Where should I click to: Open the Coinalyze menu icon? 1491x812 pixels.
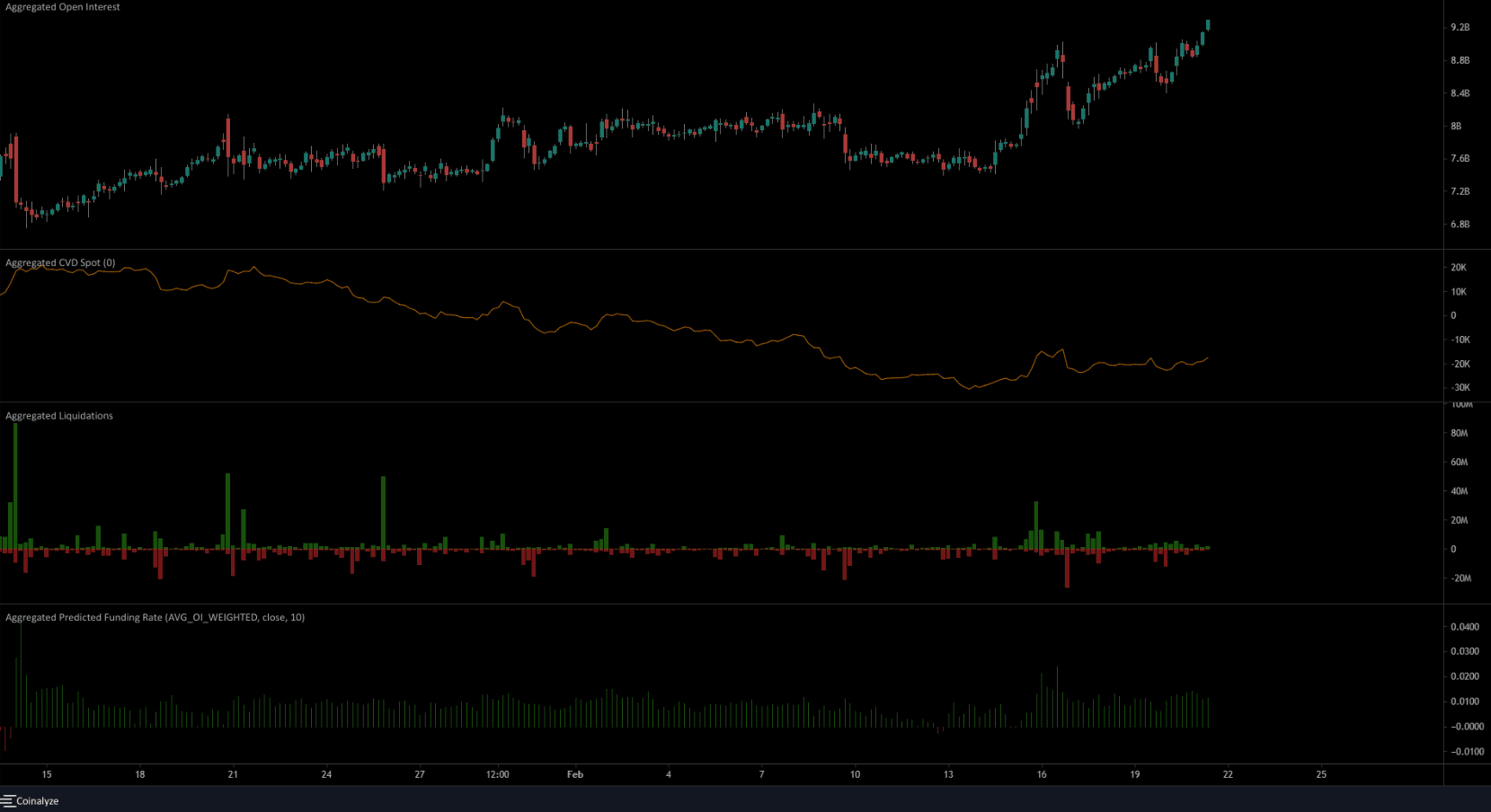pos(8,801)
